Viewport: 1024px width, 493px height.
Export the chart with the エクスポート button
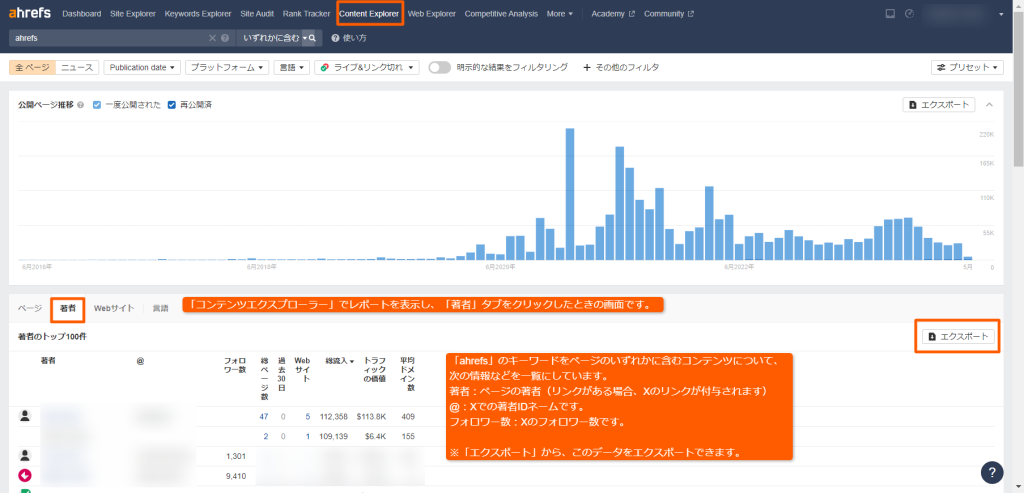pyautogui.click(x=939, y=105)
